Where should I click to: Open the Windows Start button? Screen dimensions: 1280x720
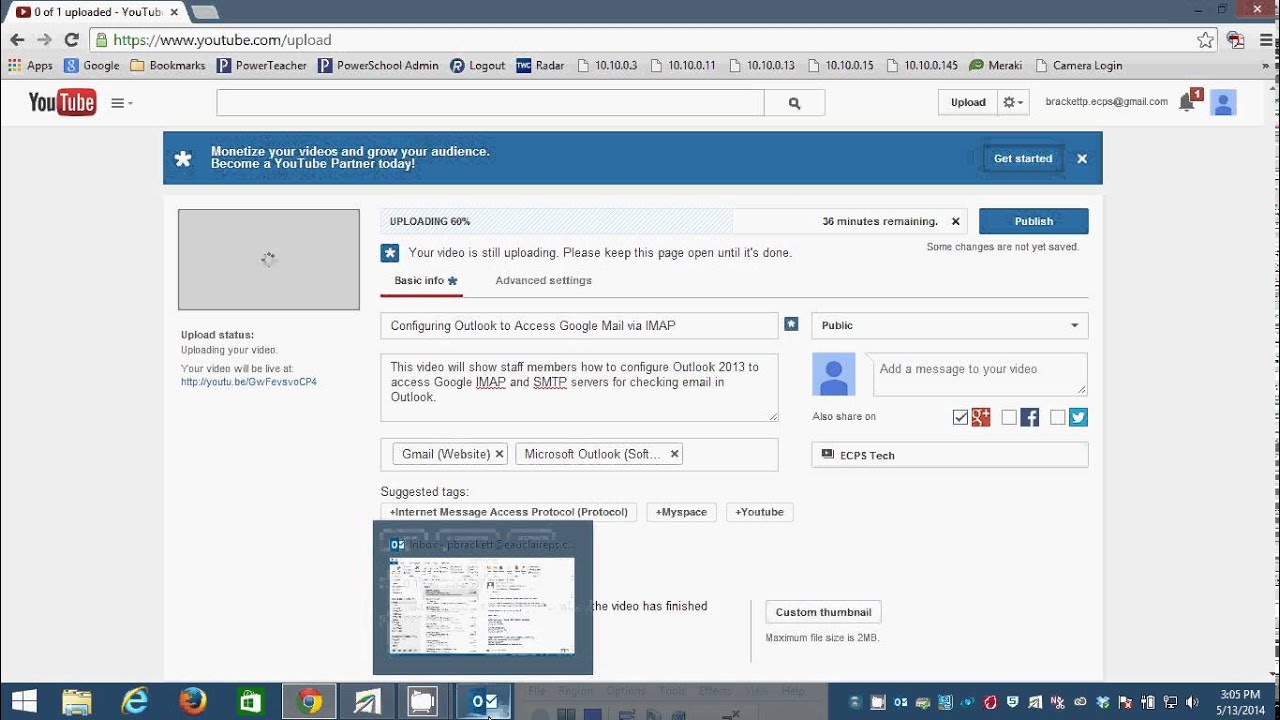[x=24, y=702]
